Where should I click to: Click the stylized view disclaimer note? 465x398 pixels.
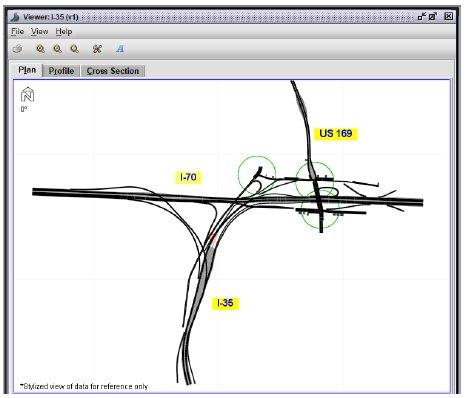click(x=84, y=386)
